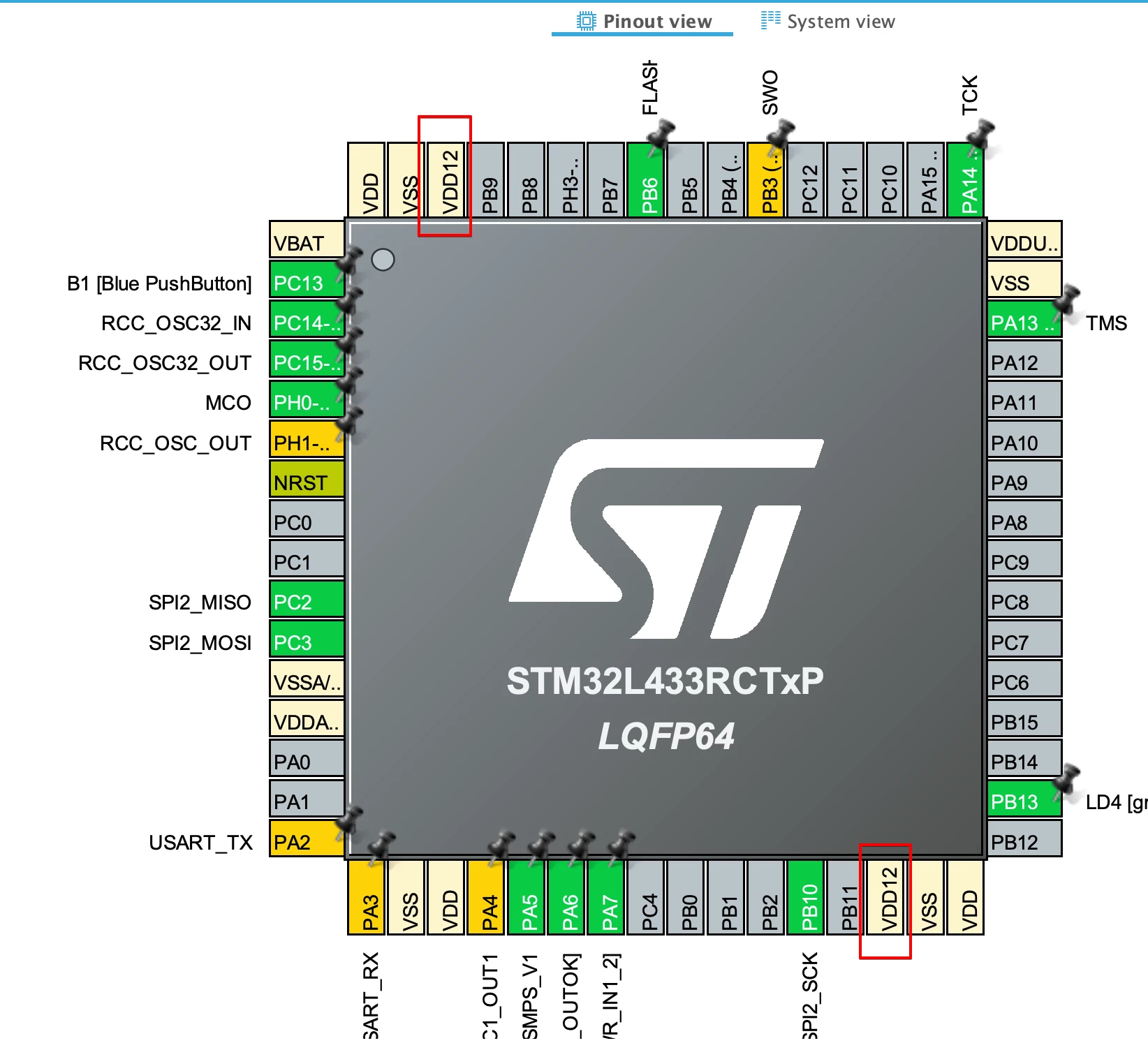
Task: Select the green PA13 TMS pin
Action: tap(1024, 319)
